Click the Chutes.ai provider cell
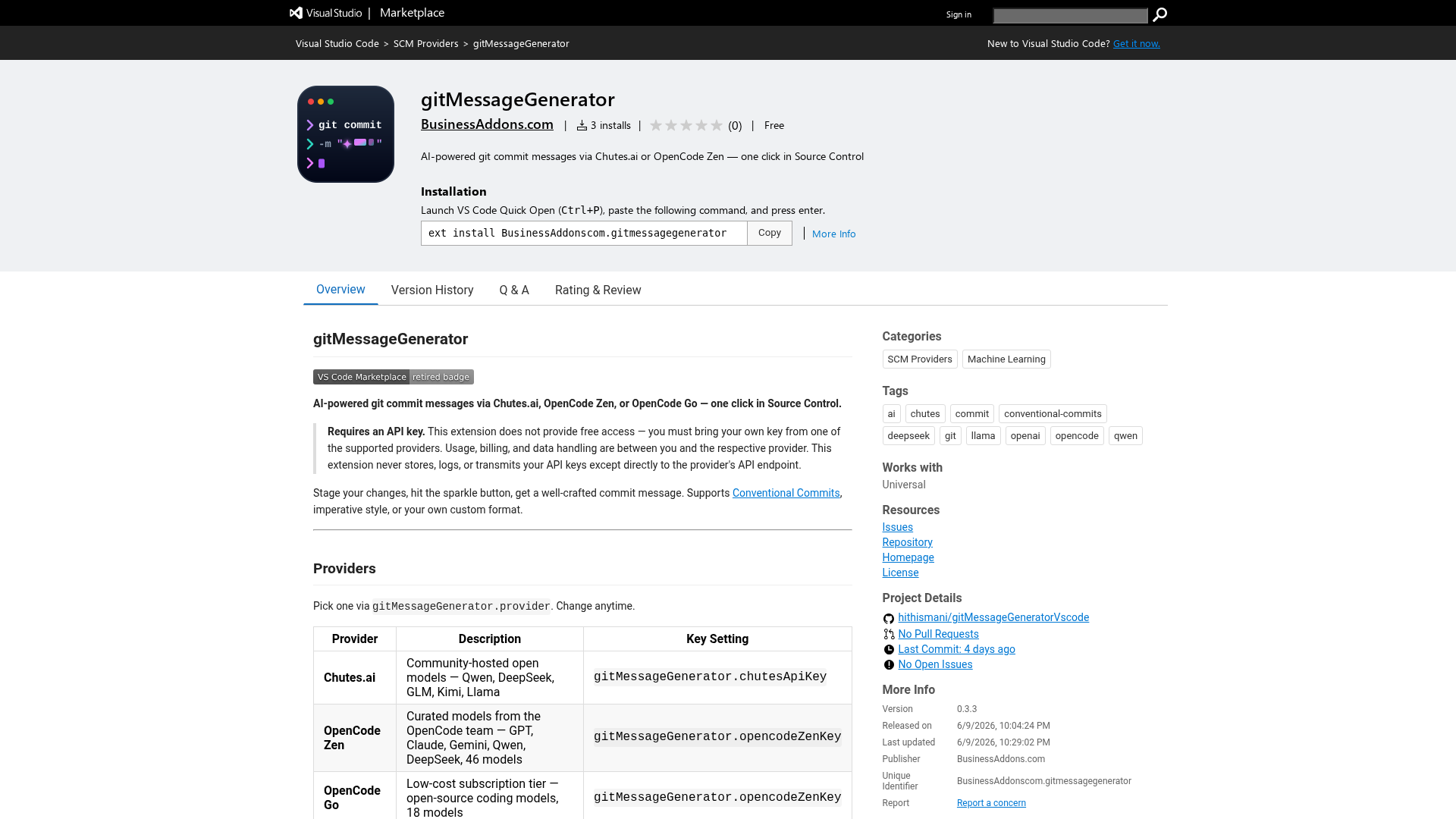Screen dimensions: 1456x819 [x=355, y=678]
